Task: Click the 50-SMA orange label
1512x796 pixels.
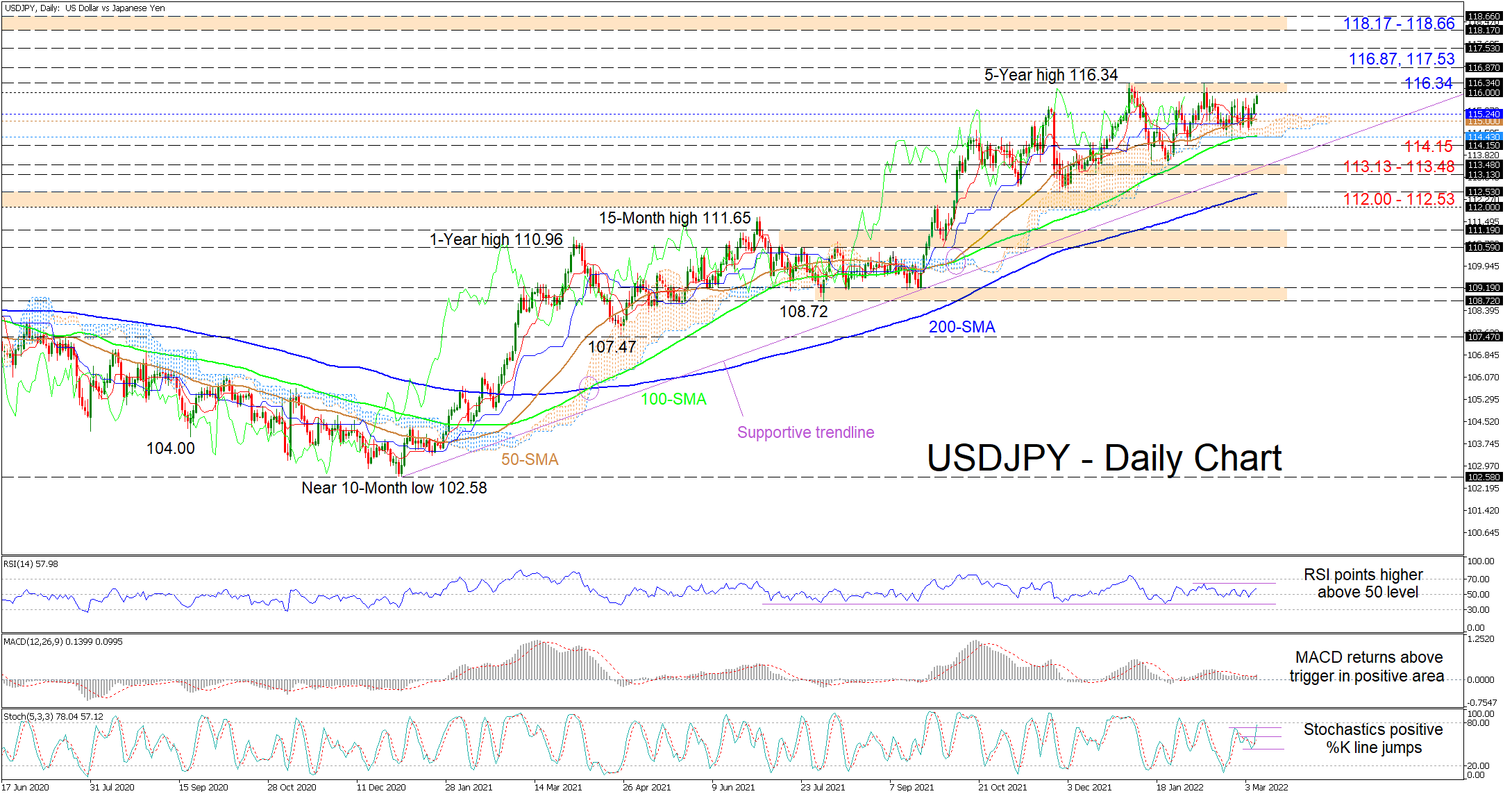Action: coord(530,459)
